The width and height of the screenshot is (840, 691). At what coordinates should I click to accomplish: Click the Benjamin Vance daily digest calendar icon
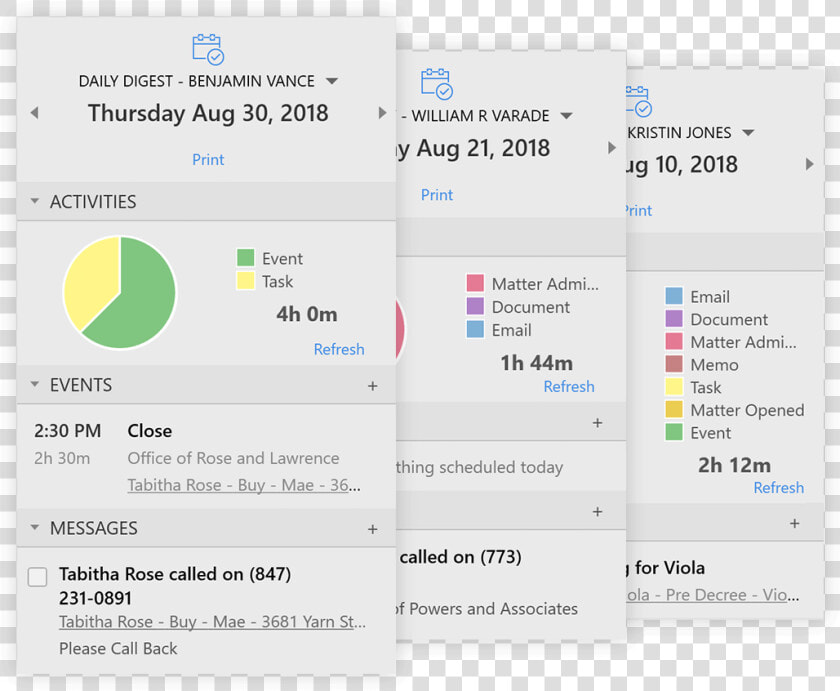tap(208, 49)
